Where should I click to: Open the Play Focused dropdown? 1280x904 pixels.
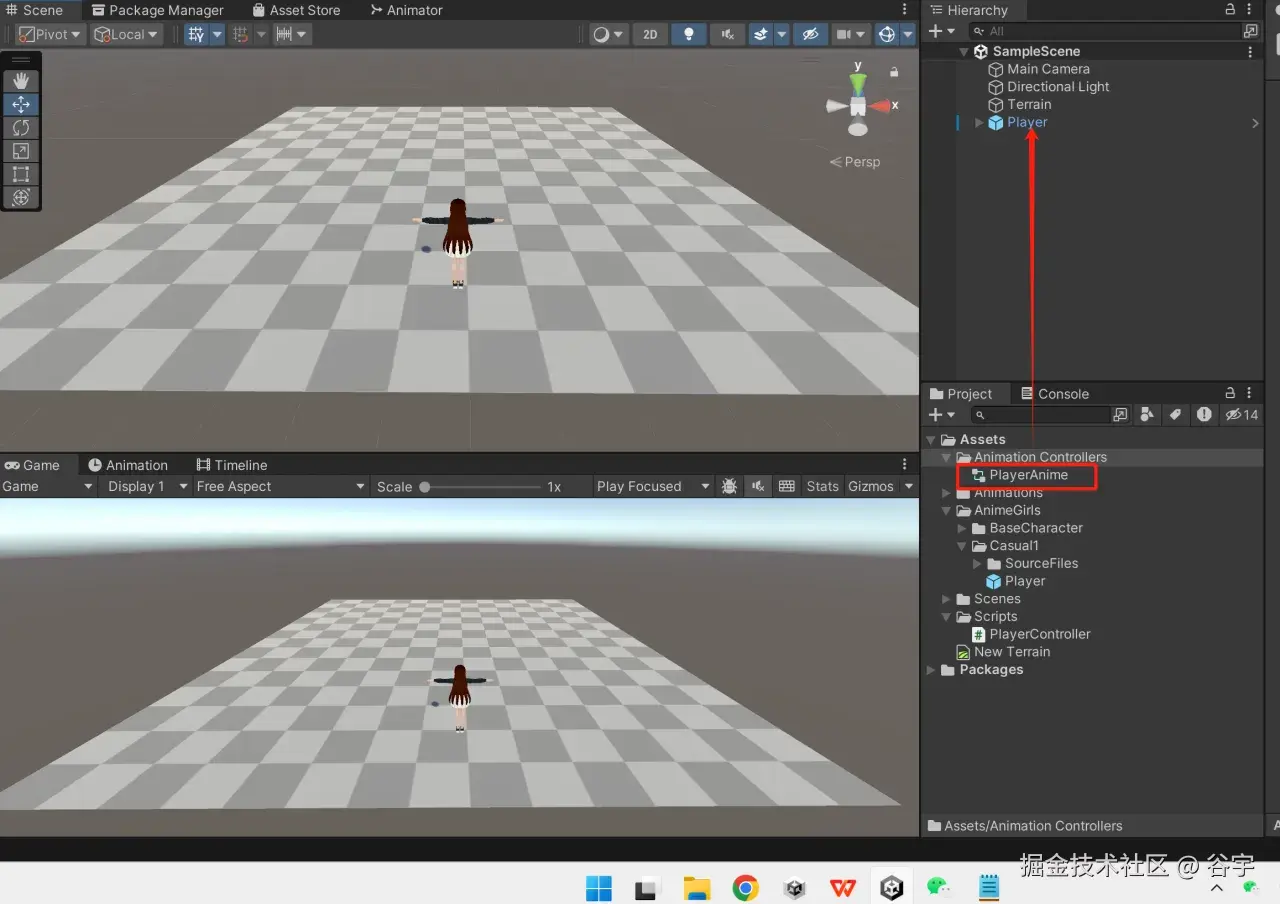653,486
